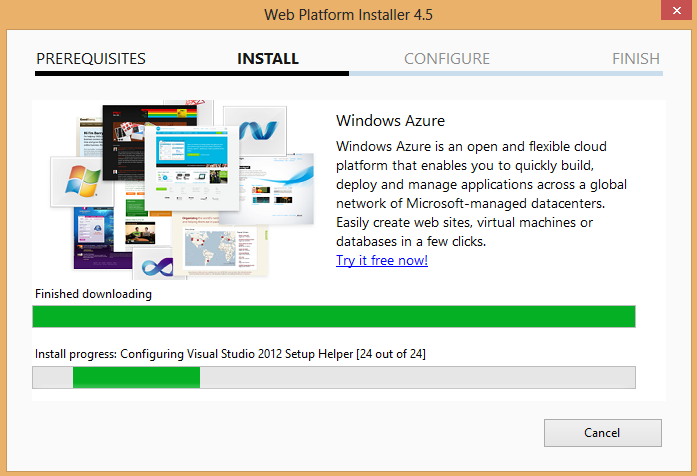Close the Web Platform Installer window

[x=677, y=10]
